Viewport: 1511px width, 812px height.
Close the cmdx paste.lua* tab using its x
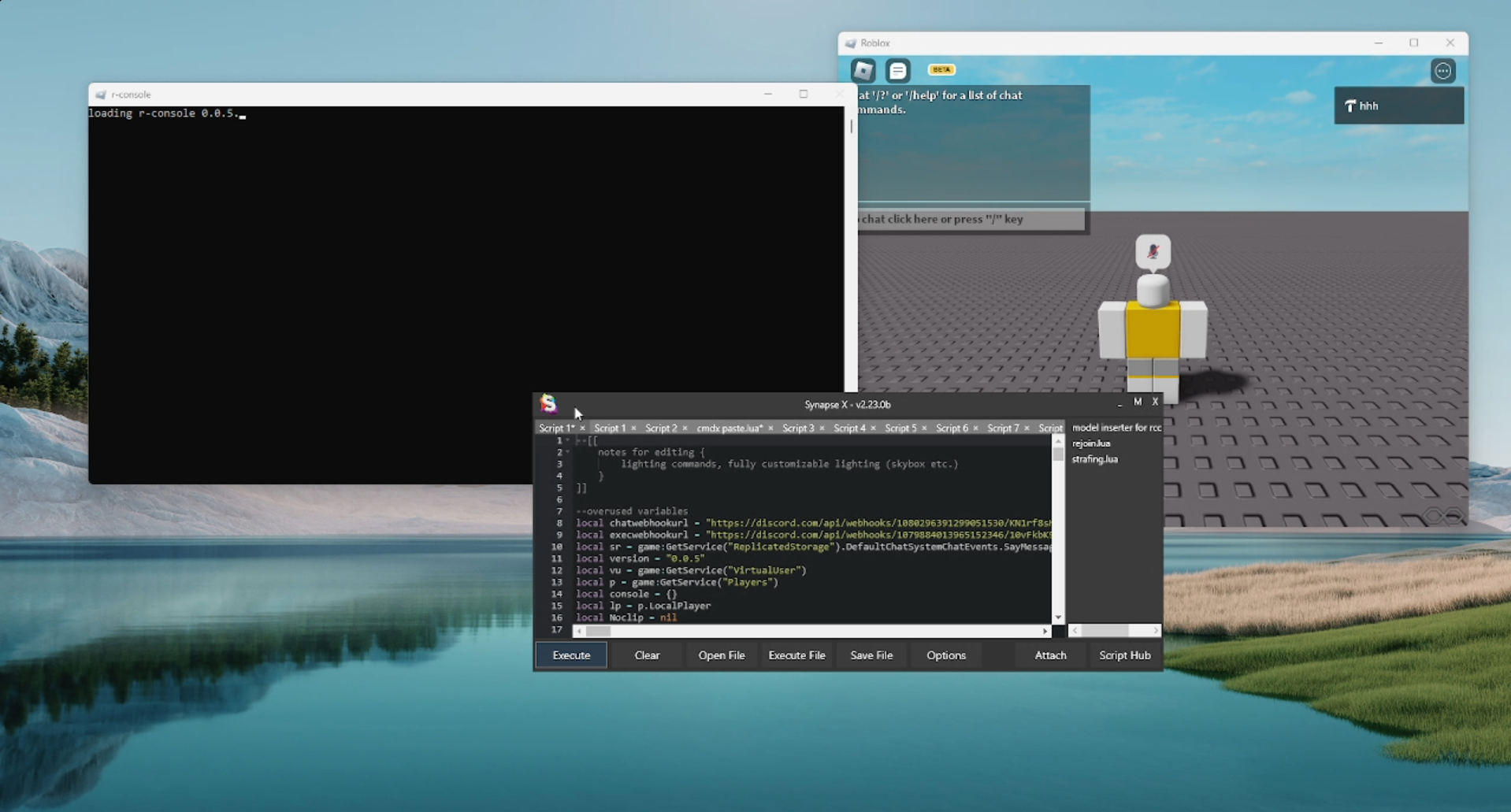(770, 428)
